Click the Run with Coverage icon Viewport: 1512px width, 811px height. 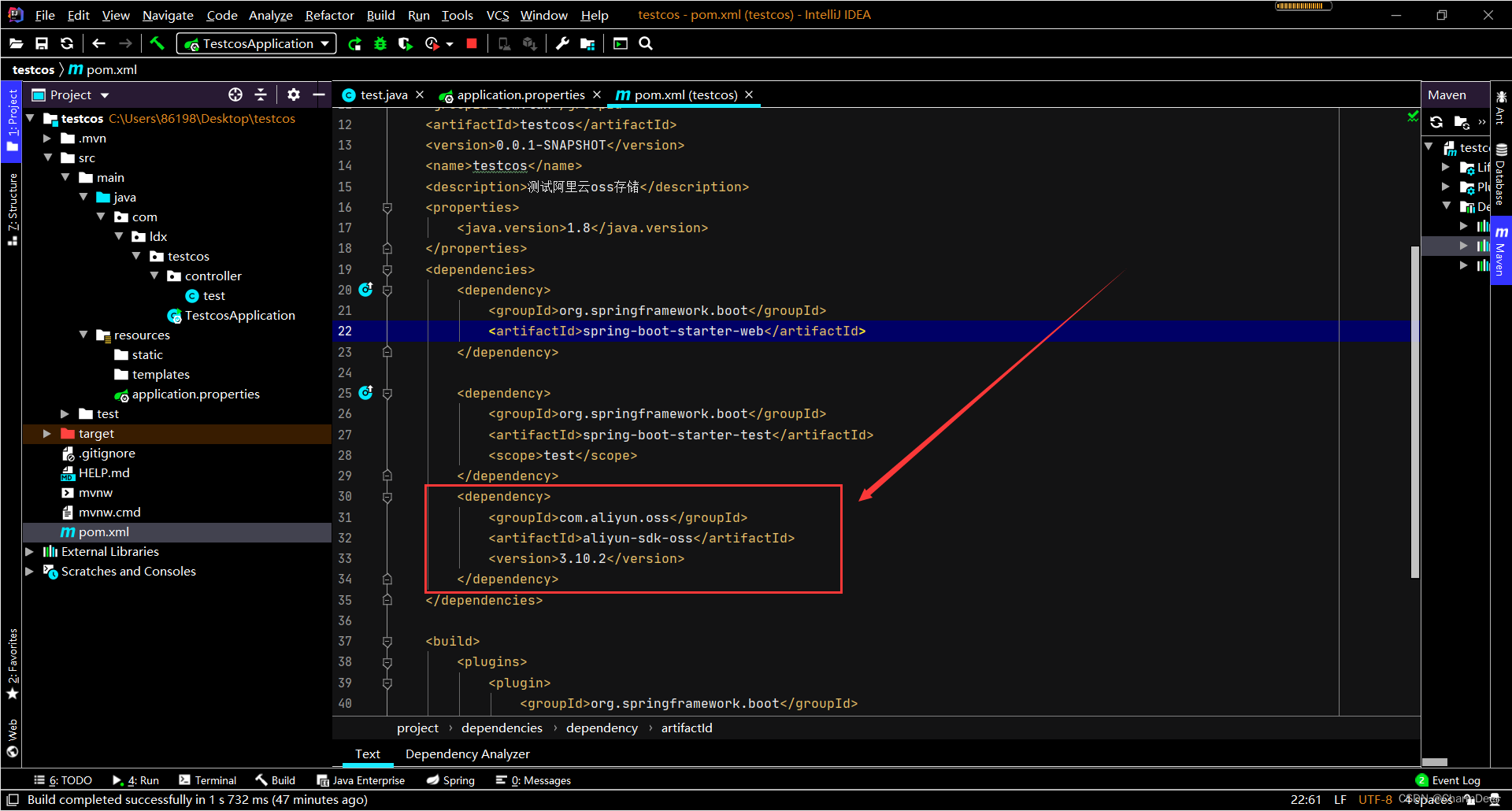406,44
